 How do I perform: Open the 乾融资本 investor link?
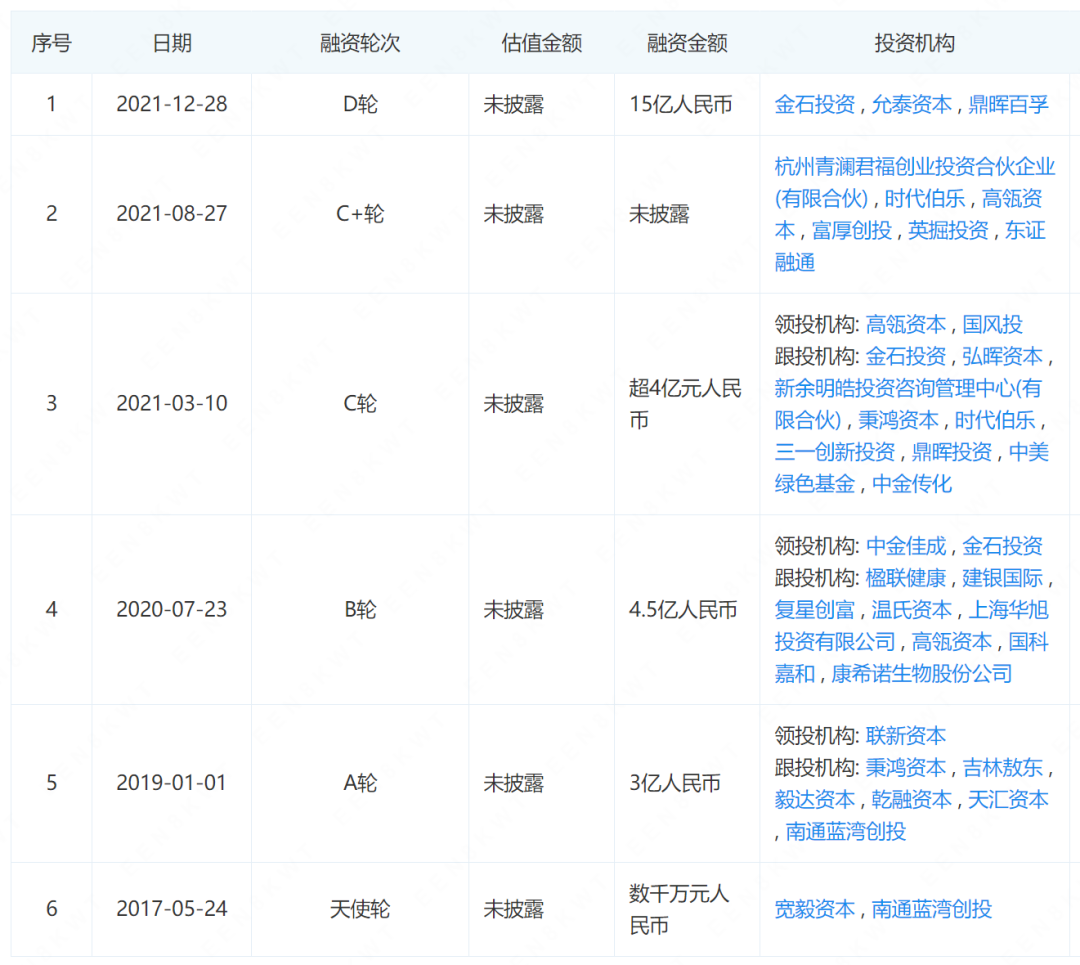(911, 800)
